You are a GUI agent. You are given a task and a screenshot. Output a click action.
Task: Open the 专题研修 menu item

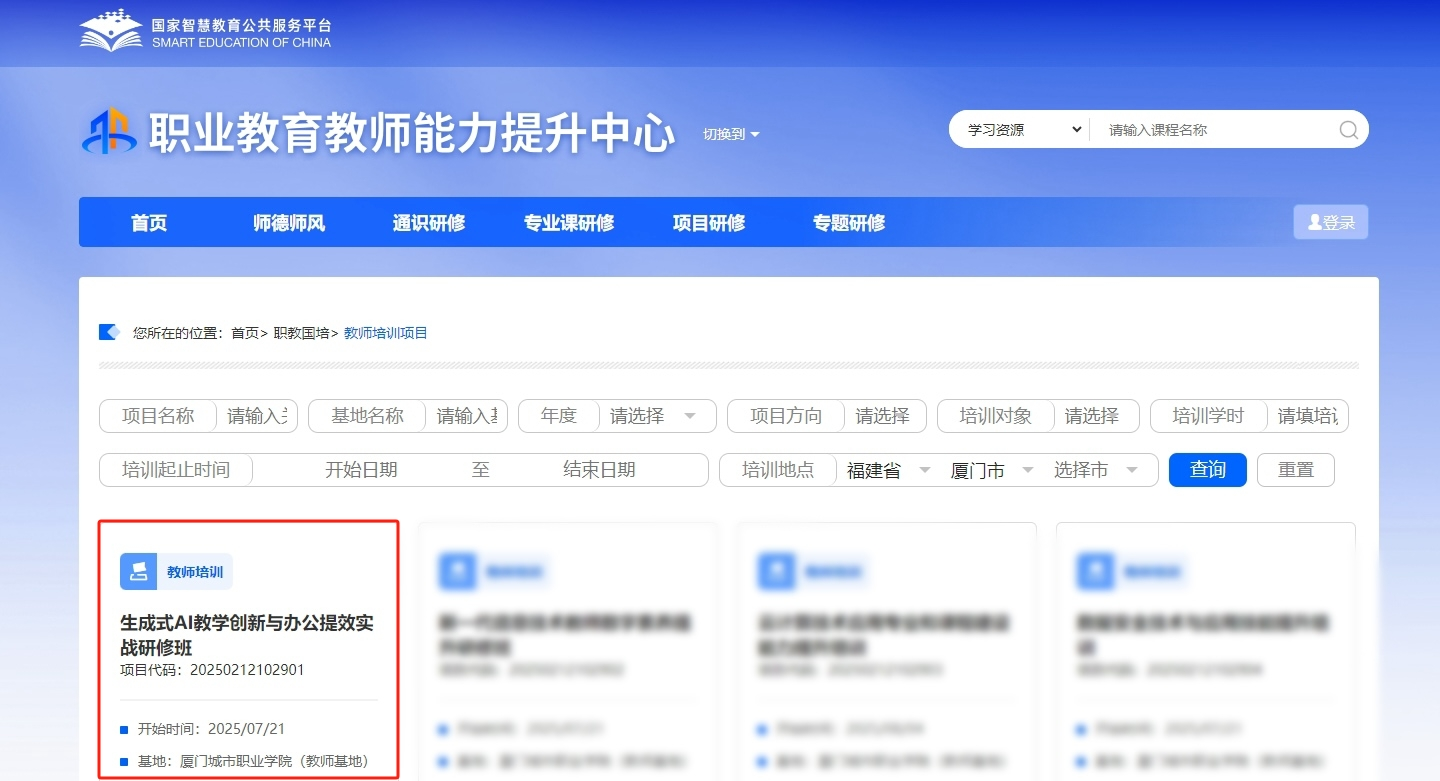pyautogui.click(x=849, y=223)
